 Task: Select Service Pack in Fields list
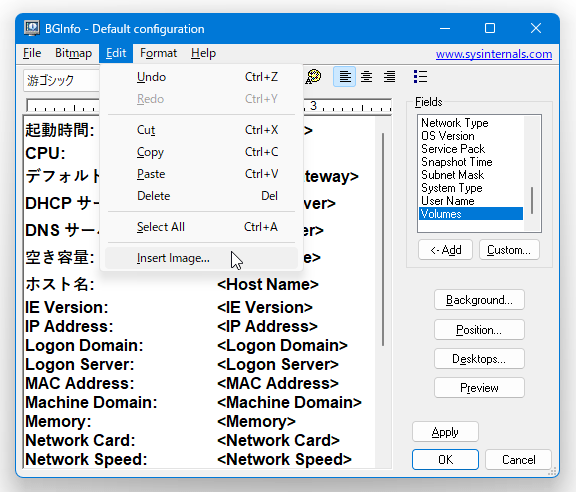tap(471, 149)
